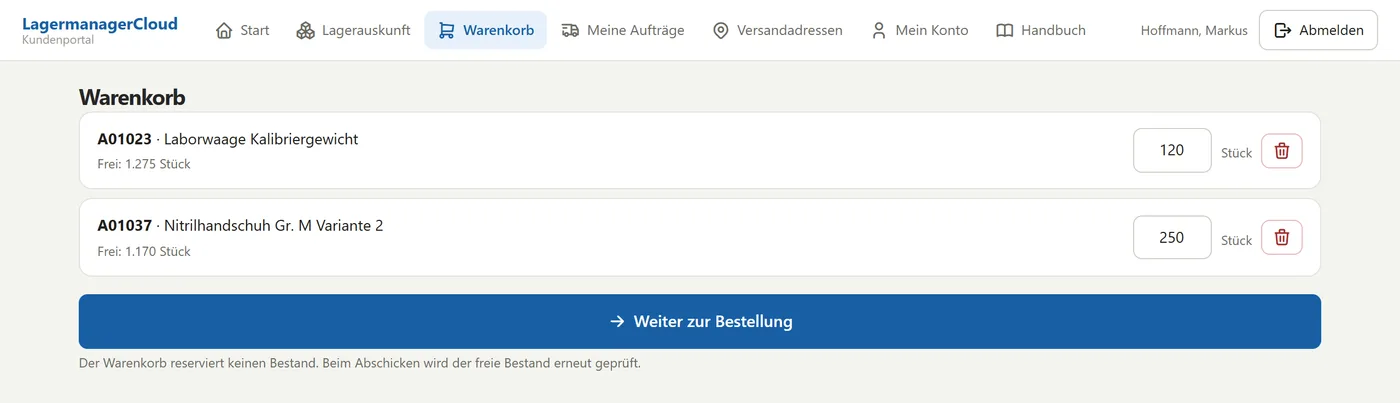Click the Warenkorb page heading

(132, 97)
